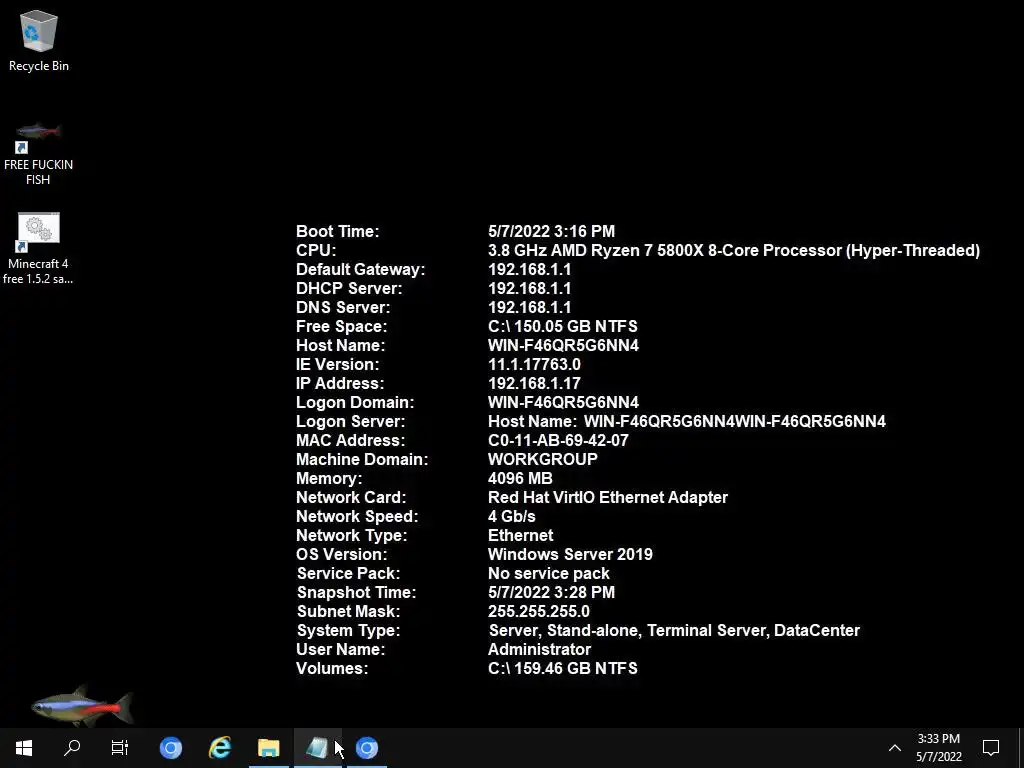Click the Boot Time value 5/7/2022 3:16 PM
1024x768 pixels.
click(x=551, y=231)
